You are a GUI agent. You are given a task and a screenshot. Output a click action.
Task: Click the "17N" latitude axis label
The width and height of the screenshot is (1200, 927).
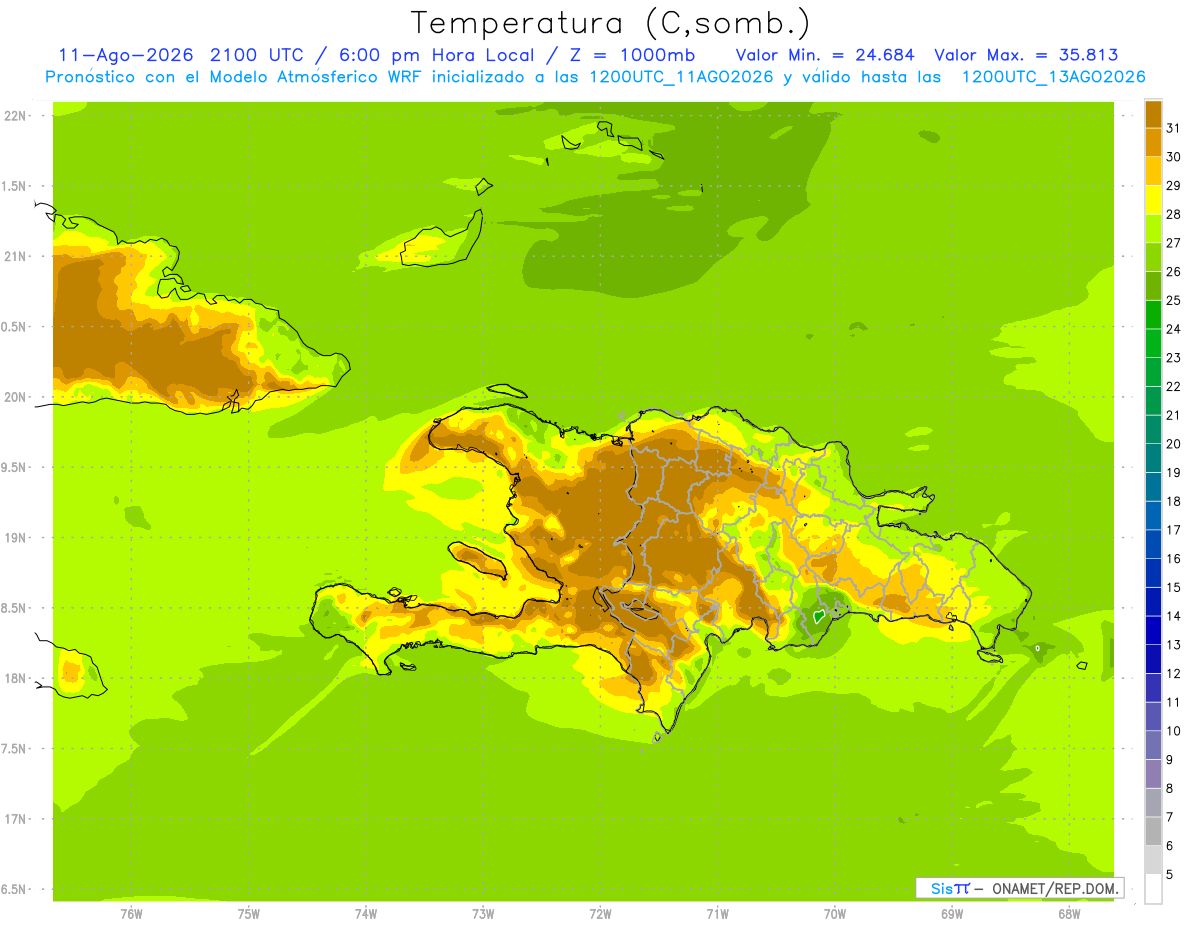click(x=15, y=819)
